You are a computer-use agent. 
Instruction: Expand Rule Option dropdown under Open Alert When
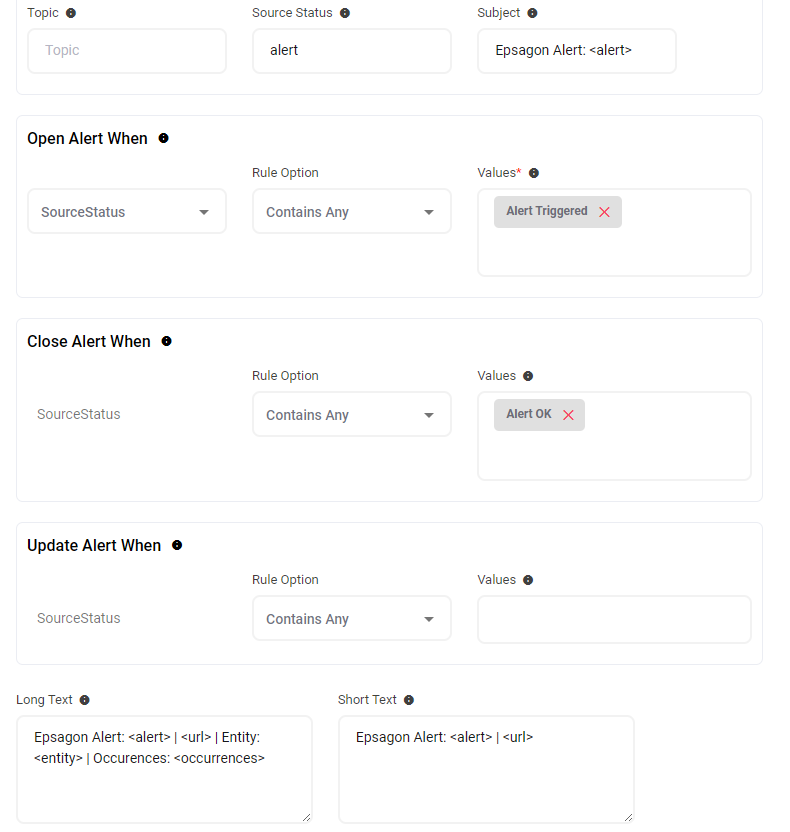[x=351, y=212]
